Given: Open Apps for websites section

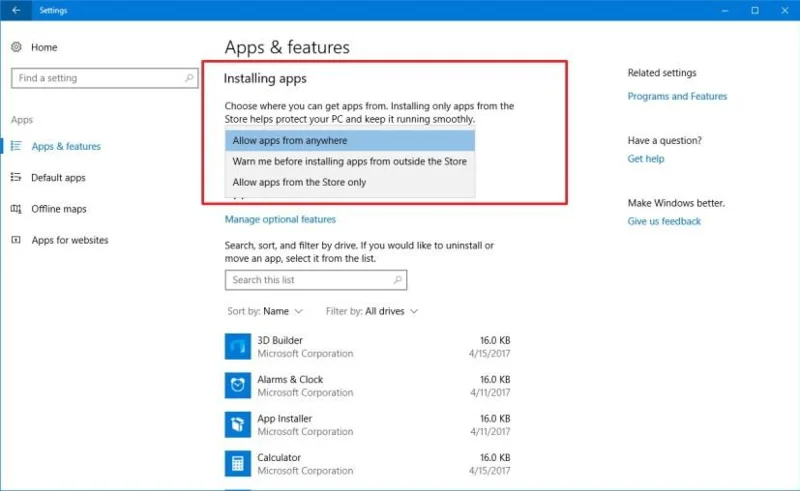Looking at the screenshot, I should pyautogui.click(x=70, y=240).
